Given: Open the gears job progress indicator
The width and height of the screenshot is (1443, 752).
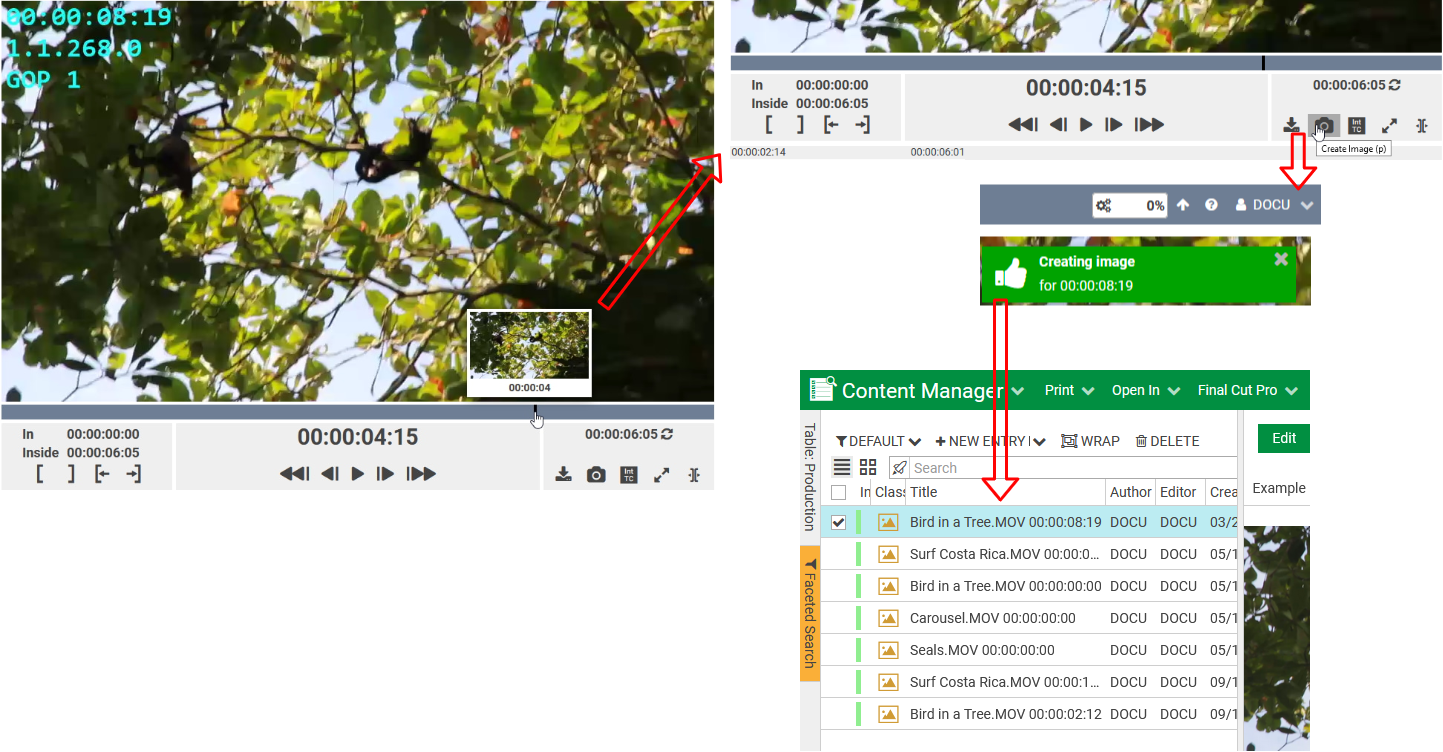Looking at the screenshot, I should coord(1104,205).
